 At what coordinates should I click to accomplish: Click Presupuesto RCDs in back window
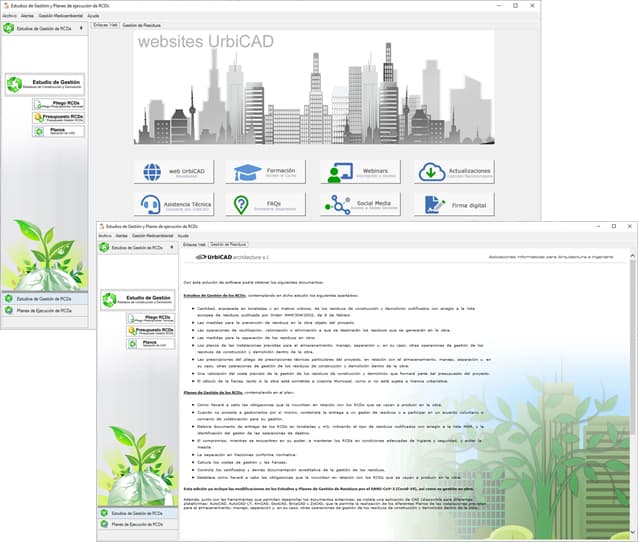(x=59, y=118)
